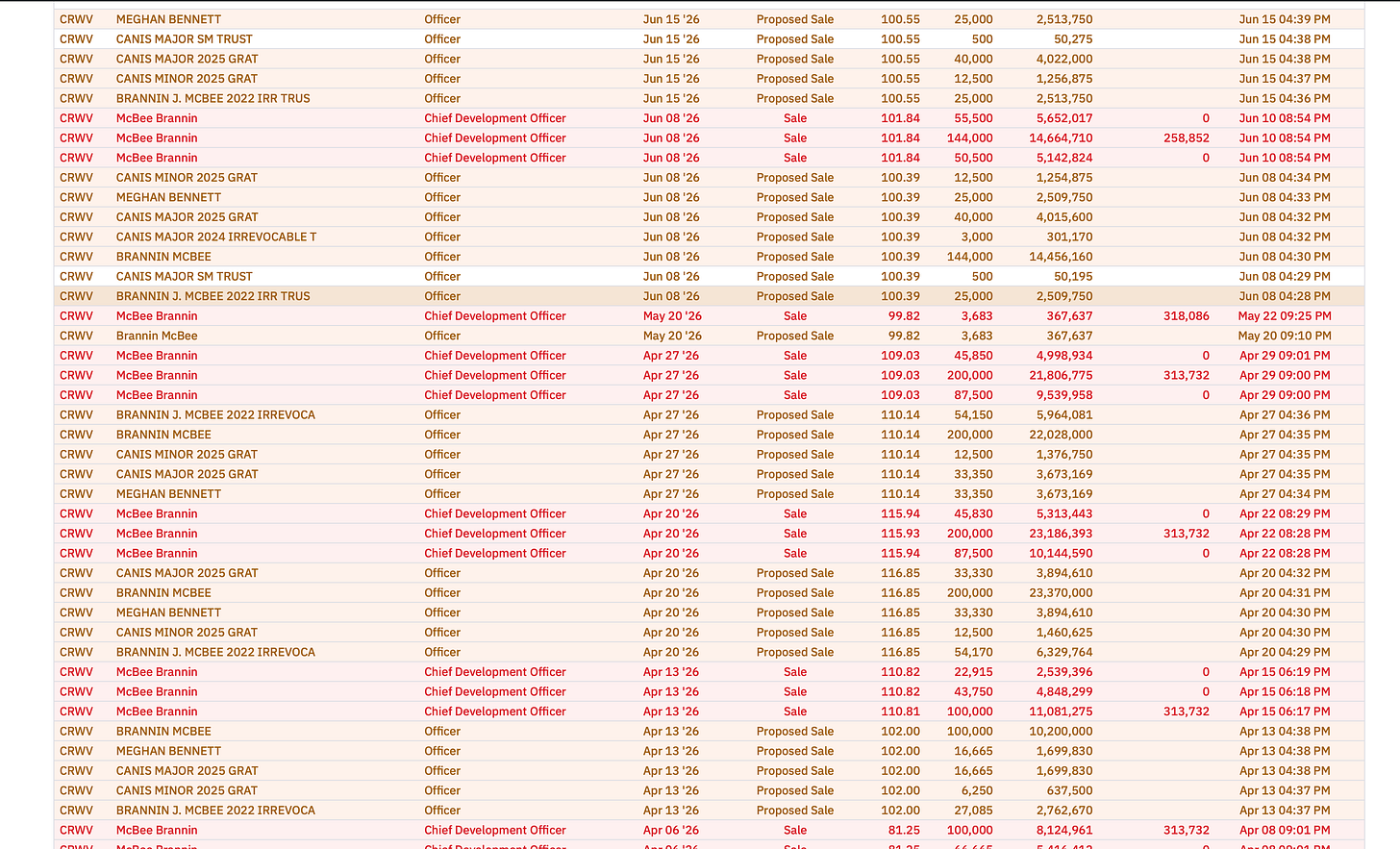Click the 4,998,934 sale value
The width and height of the screenshot is (1400, 849).
(1064, 356)
